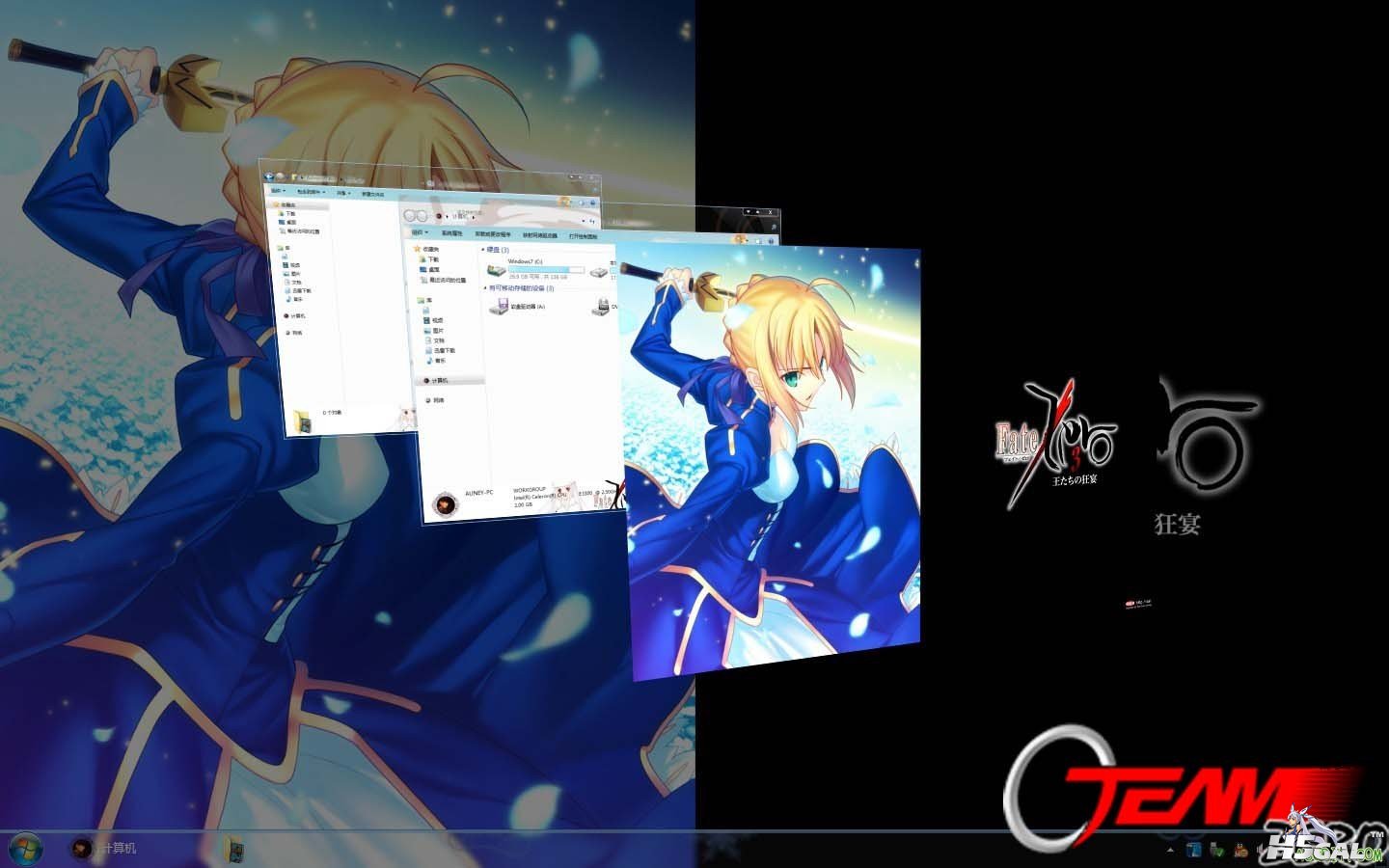Toggle the preview pane in the folder window
The height and width of the screenshot is (868, 1389).
pos(581,203)
